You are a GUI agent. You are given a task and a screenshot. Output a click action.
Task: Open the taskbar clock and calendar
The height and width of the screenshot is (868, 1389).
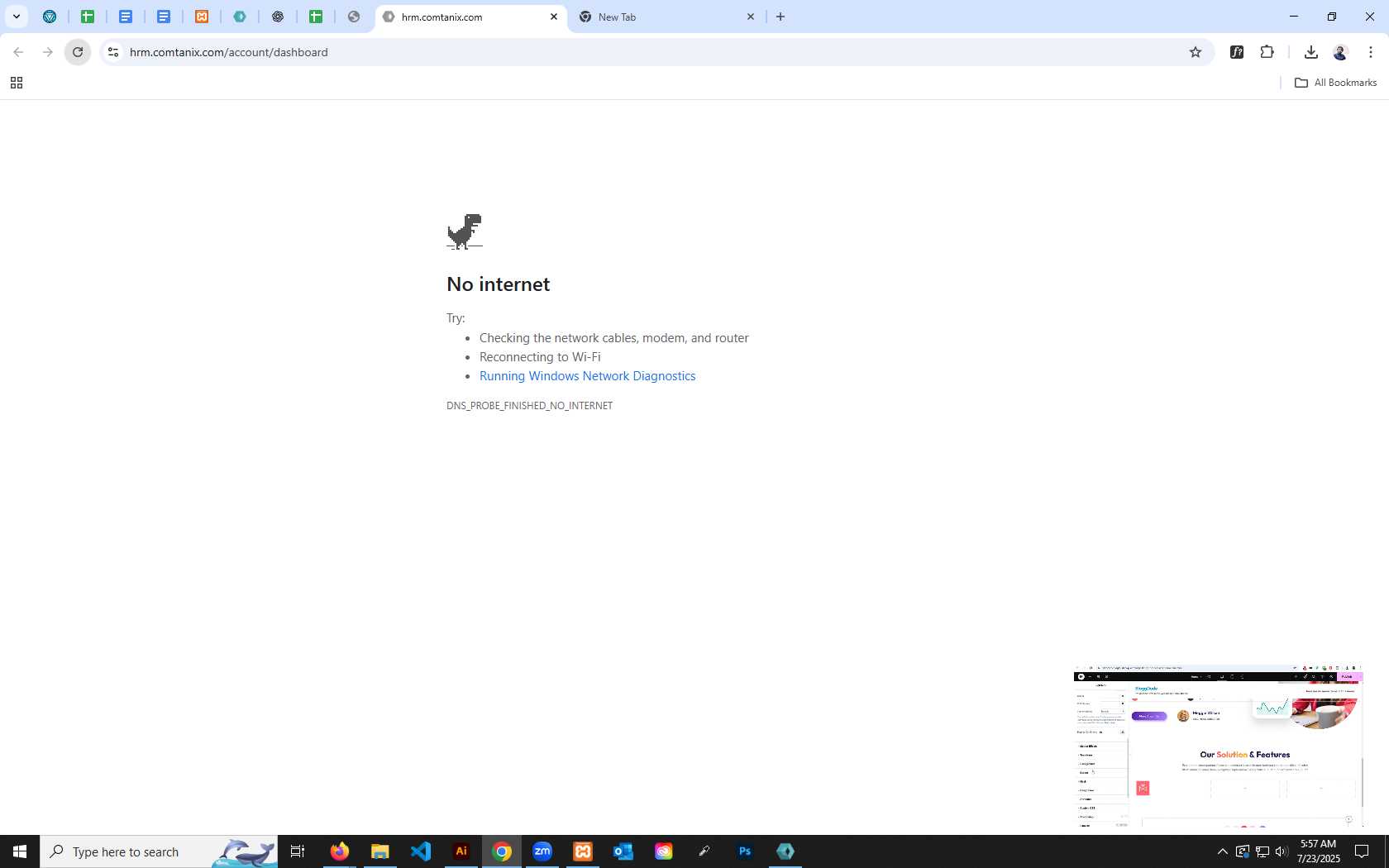tap(1319, 851)
